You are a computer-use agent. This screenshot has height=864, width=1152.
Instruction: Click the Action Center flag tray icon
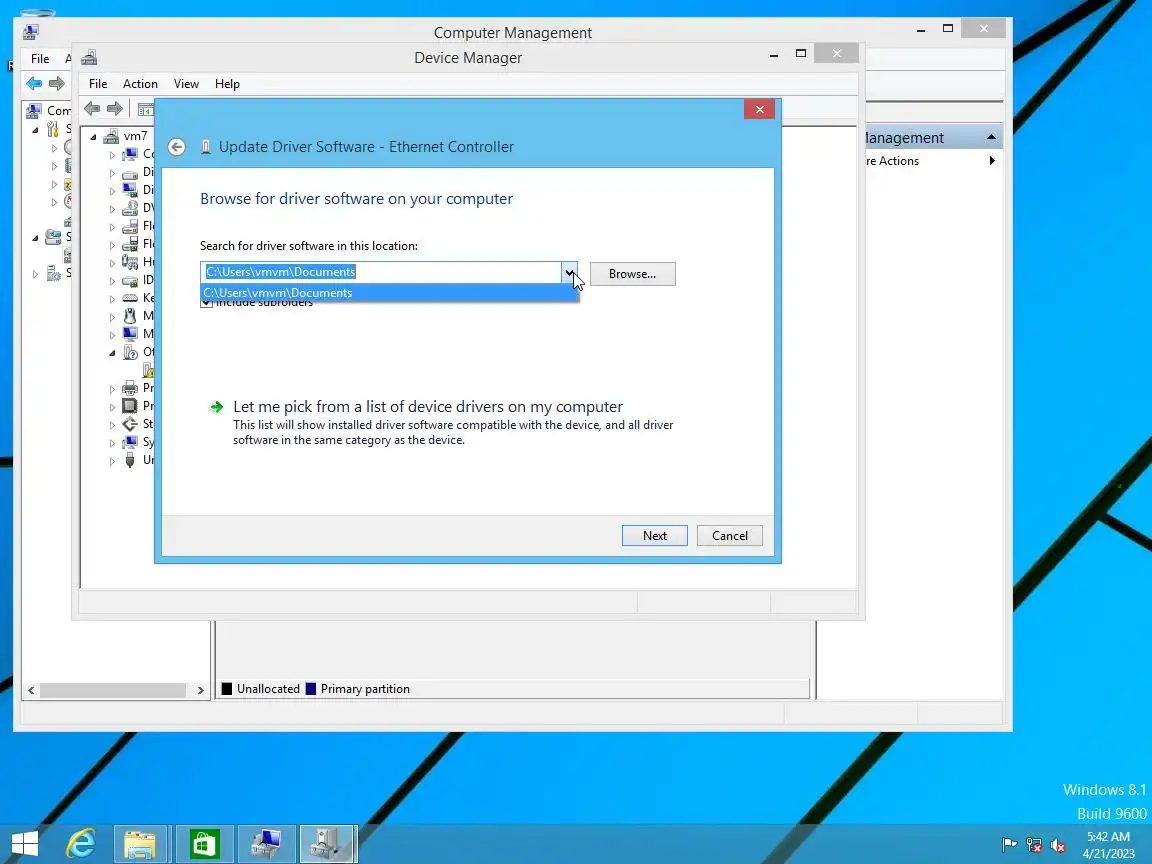[x=1009, y=845]
